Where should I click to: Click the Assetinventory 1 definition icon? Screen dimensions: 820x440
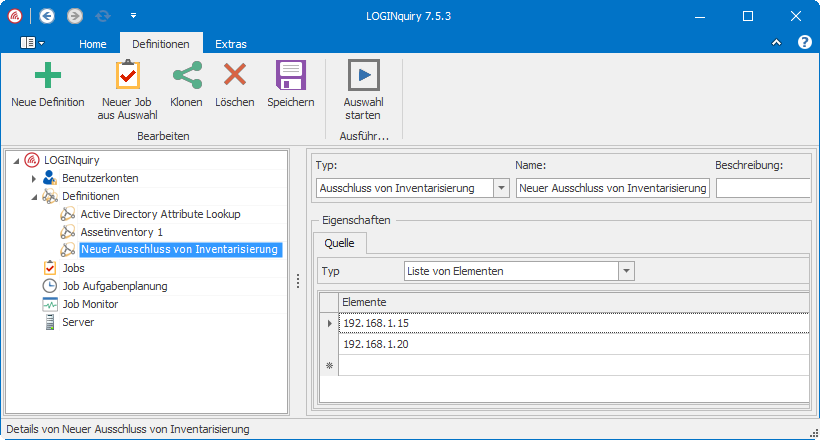pyautogui.click(x=67, y=232)
